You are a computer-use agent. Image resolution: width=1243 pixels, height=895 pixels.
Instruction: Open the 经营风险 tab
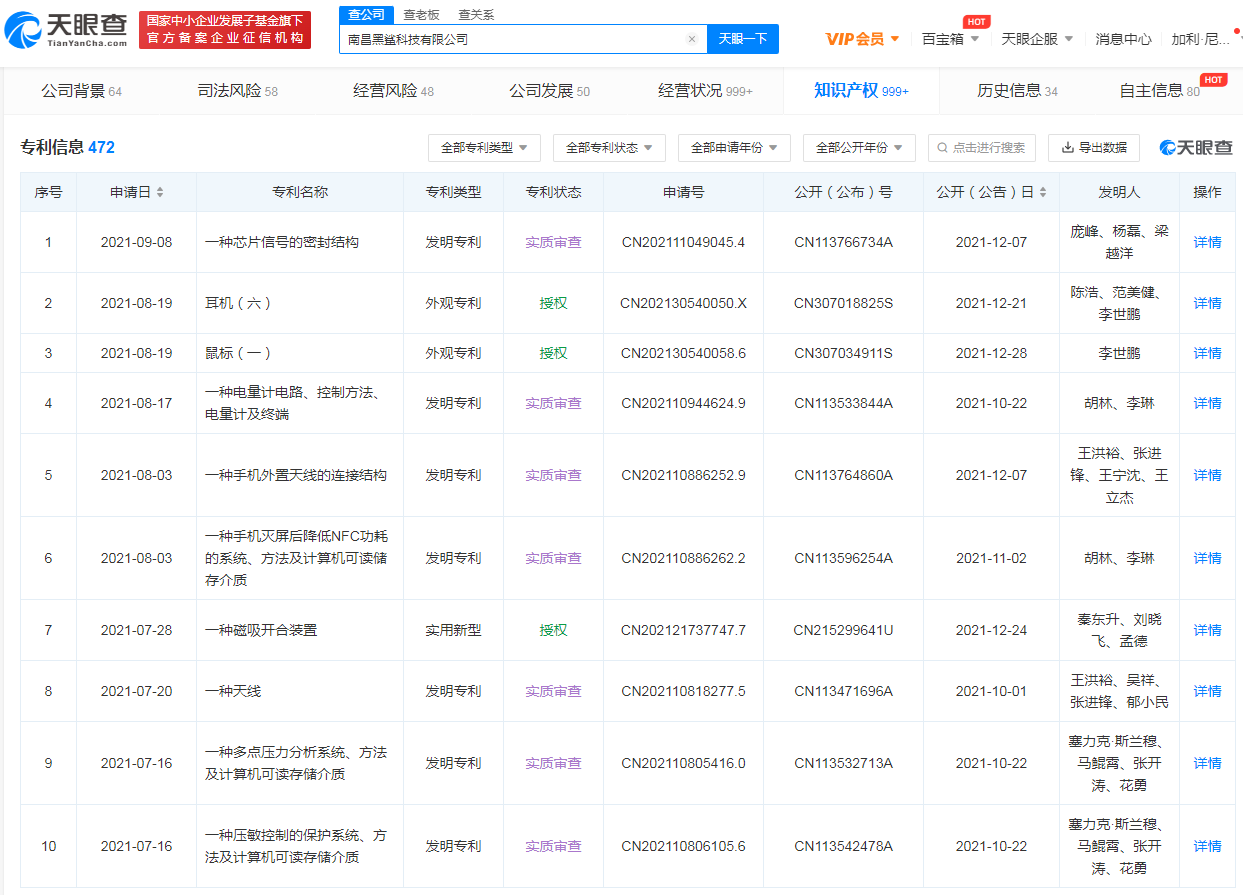[393, 91]
